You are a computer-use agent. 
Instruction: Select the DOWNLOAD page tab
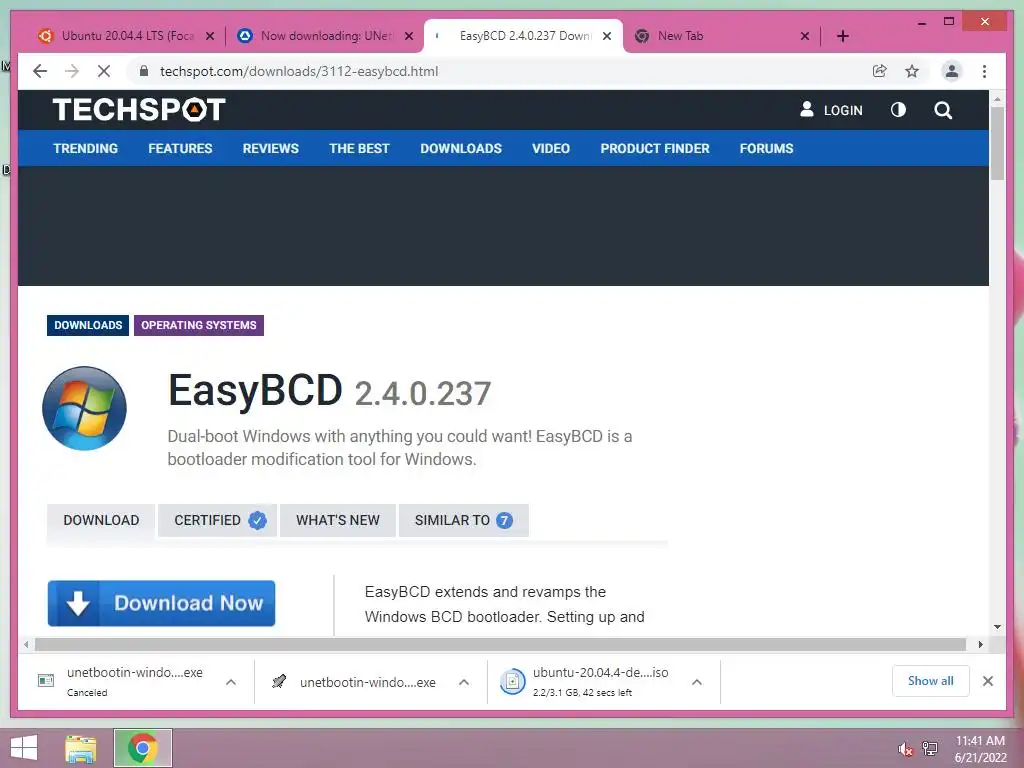pyautogui.click(x=101, y=520)
